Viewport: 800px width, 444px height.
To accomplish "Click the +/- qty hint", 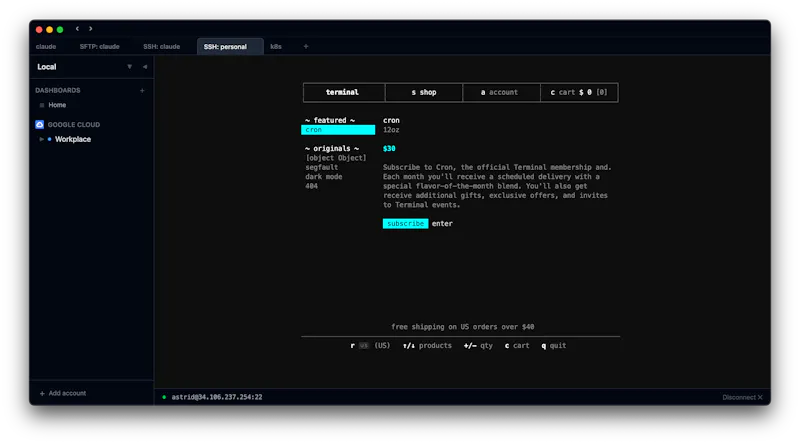I will coord(479,346).
